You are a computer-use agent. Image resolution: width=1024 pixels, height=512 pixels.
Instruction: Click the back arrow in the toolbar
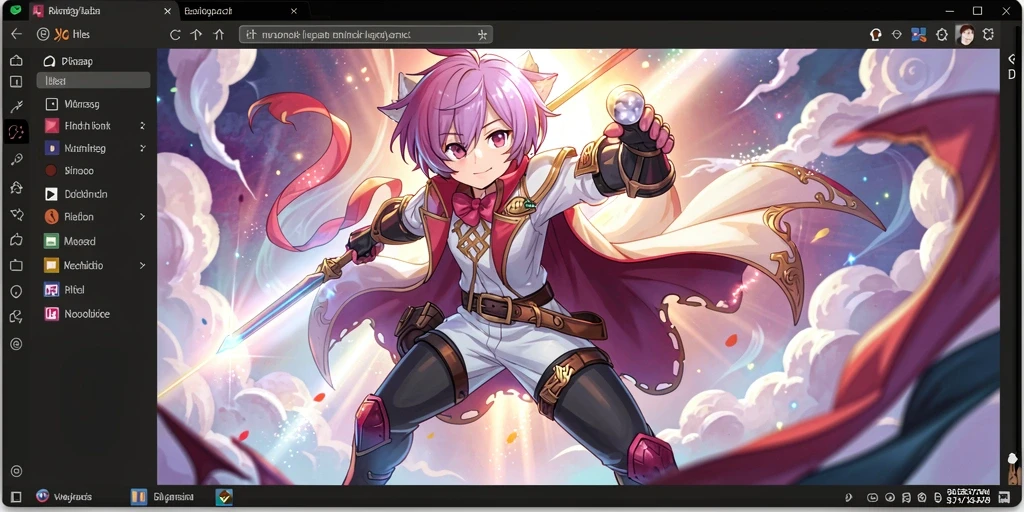[16, 35]
